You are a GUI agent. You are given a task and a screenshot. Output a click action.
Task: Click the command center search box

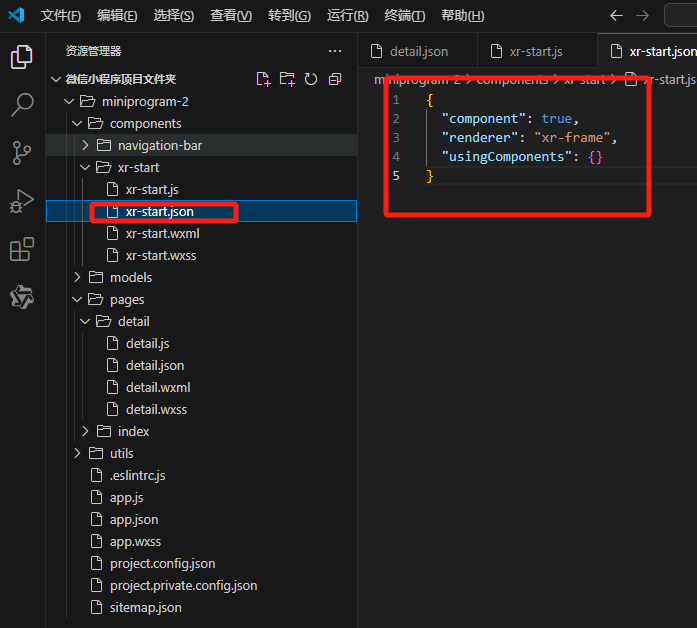pyautogui.click(x=681, y=16)
